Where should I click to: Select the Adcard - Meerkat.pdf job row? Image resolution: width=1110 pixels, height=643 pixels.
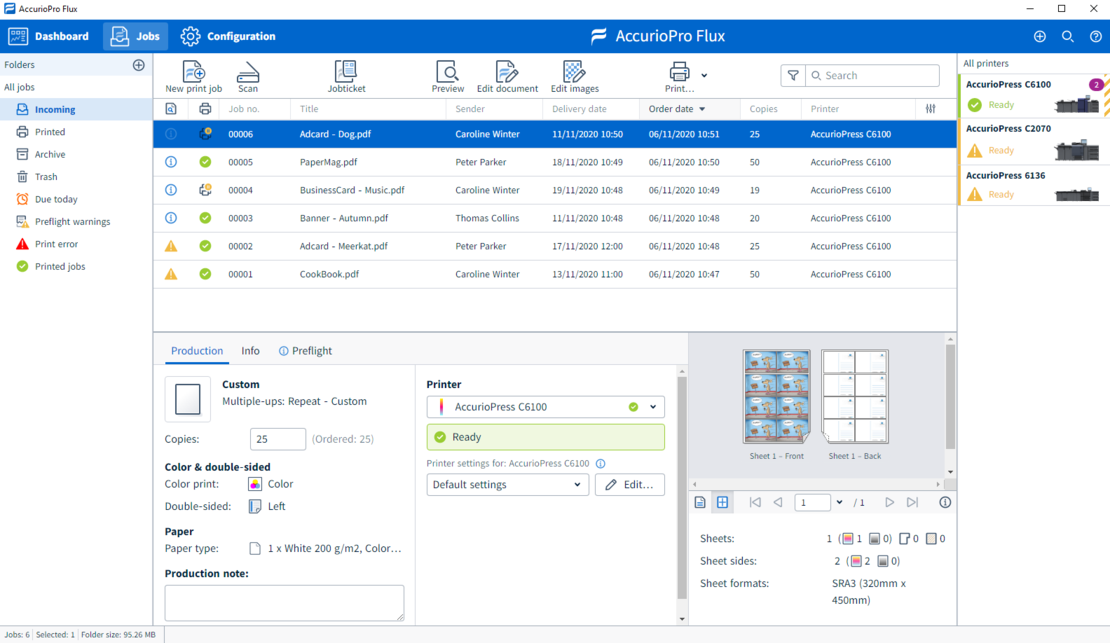(x=554, y=246)
